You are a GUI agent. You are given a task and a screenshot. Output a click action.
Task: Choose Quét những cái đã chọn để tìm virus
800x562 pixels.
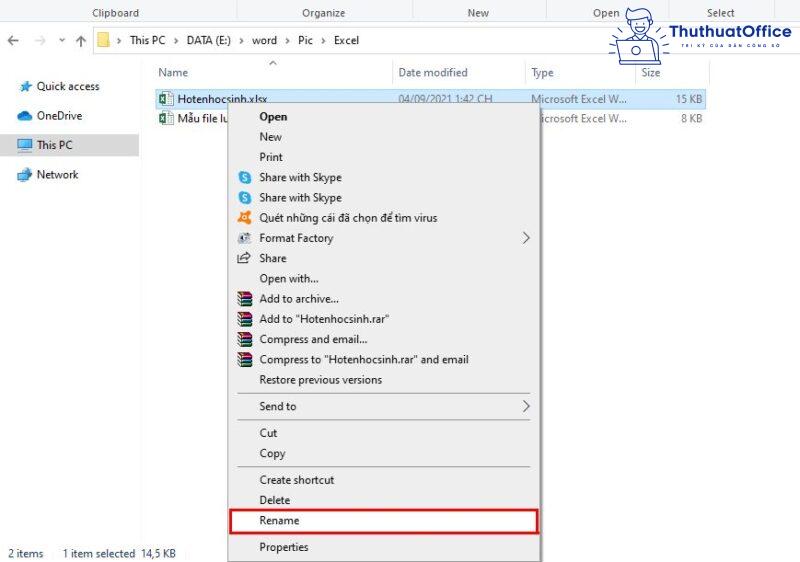pyautogui.click(x=348, y=218)
